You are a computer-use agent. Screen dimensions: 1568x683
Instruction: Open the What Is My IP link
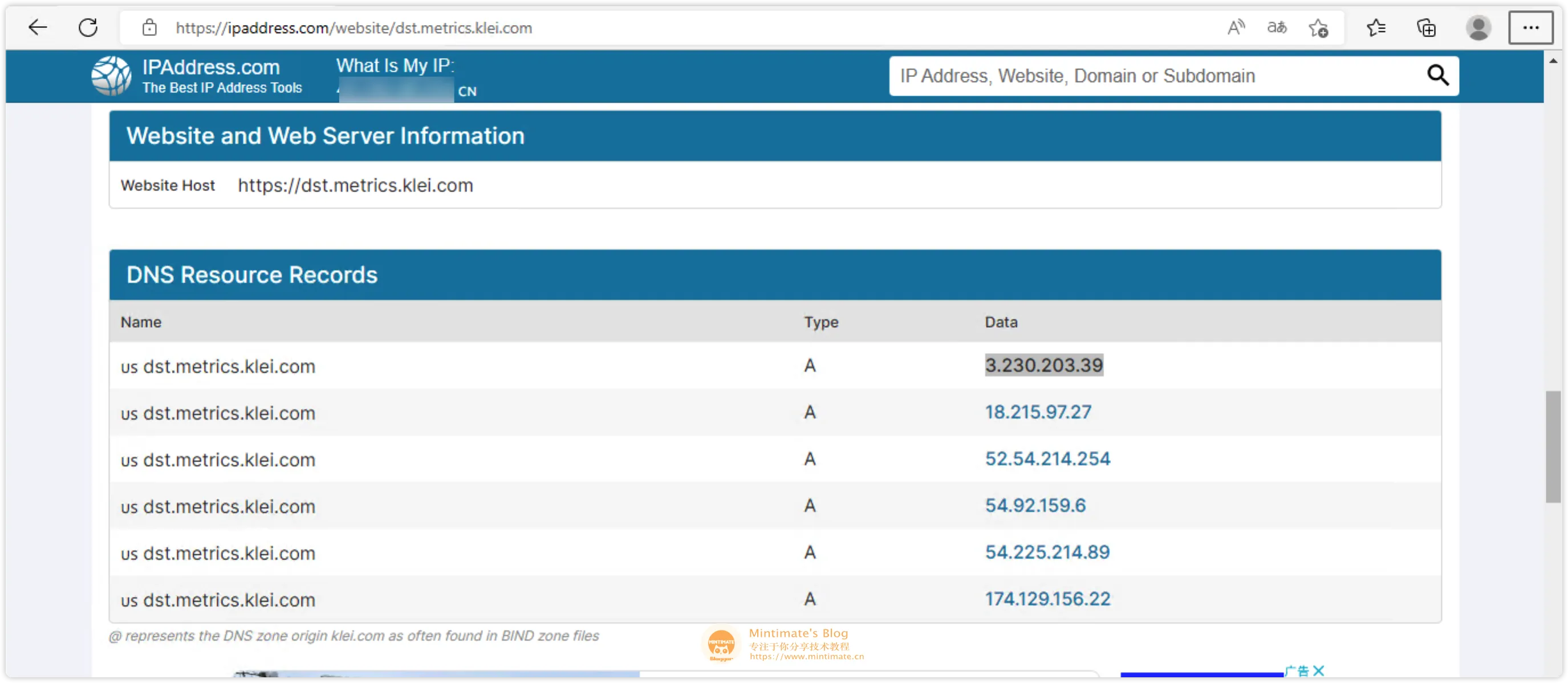point(395,66)
